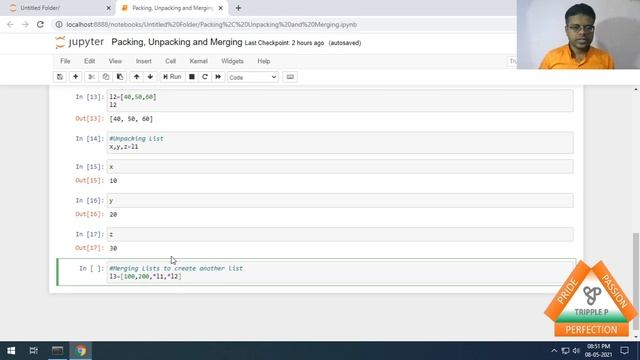Select the In [16] cell containing y

coord(340,200)
